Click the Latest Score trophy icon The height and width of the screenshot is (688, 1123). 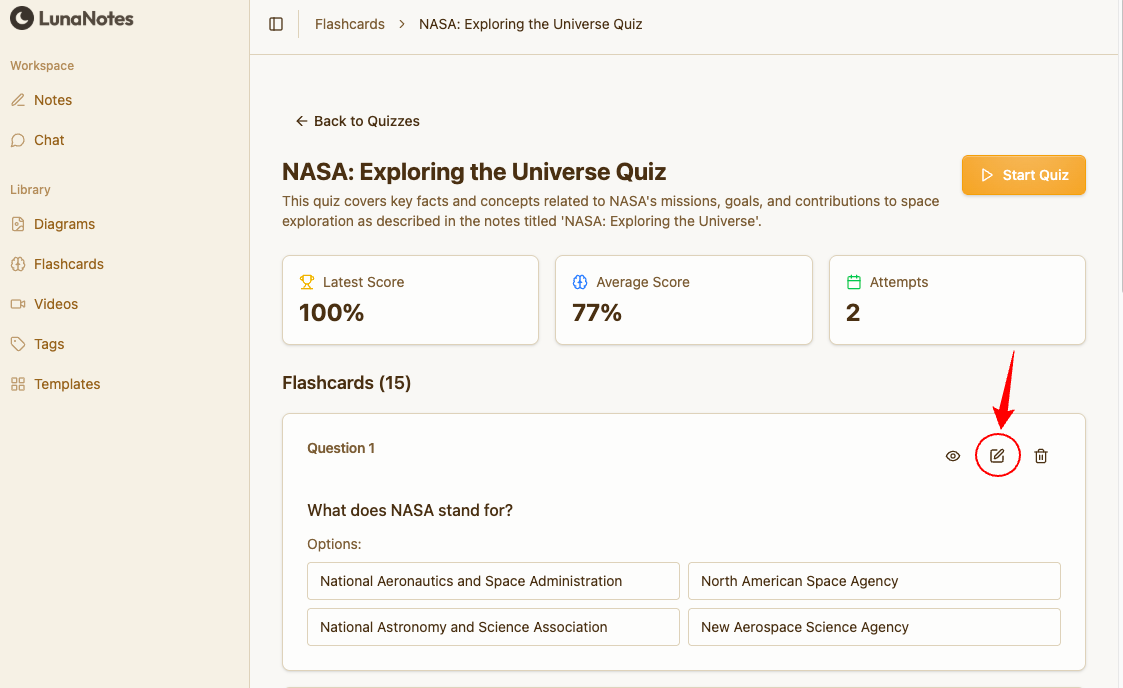coord(307,282)
